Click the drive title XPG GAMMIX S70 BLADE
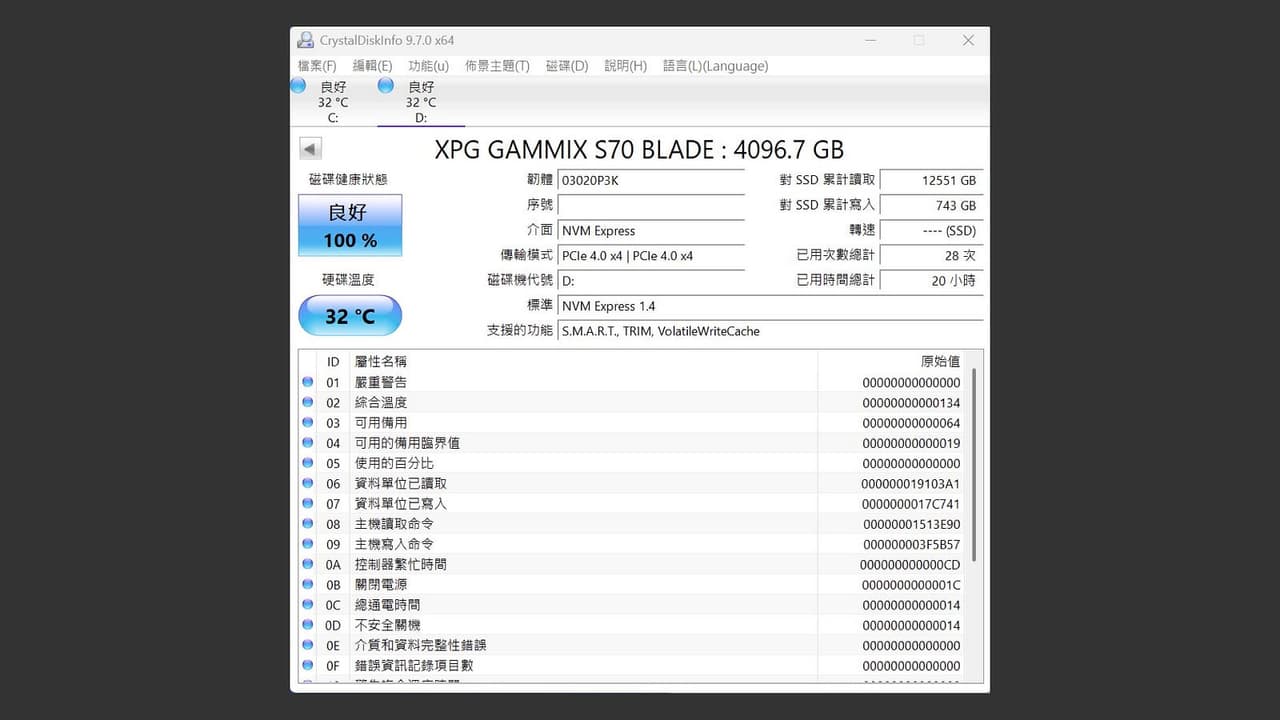Viewport: 1280px width, 720px height. (x=639, y=150)
